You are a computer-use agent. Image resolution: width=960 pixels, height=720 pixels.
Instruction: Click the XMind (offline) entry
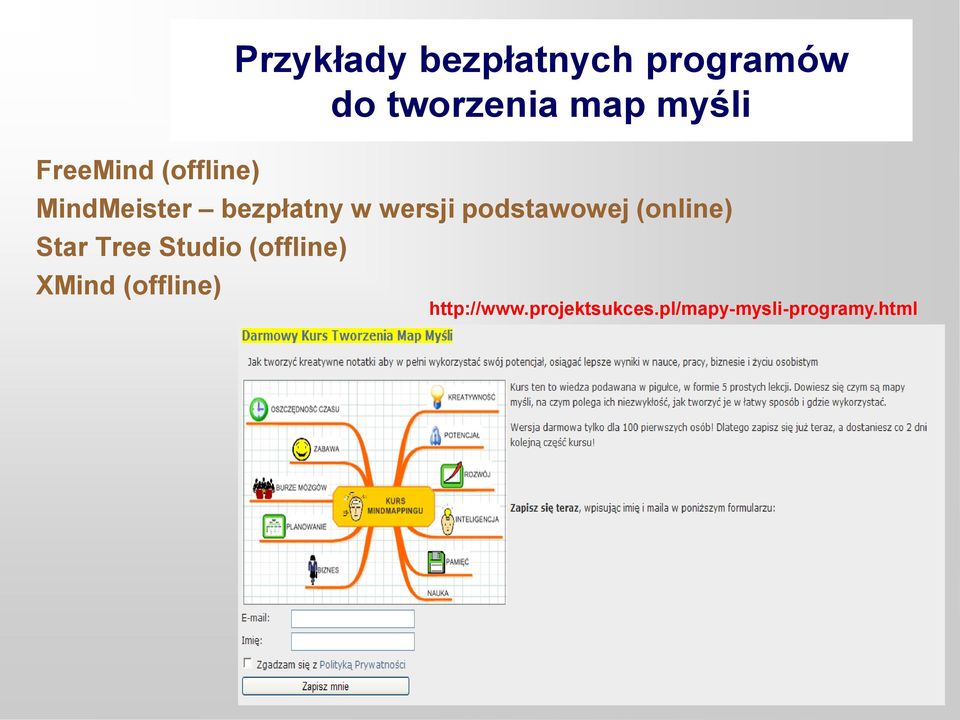point(129,286)
